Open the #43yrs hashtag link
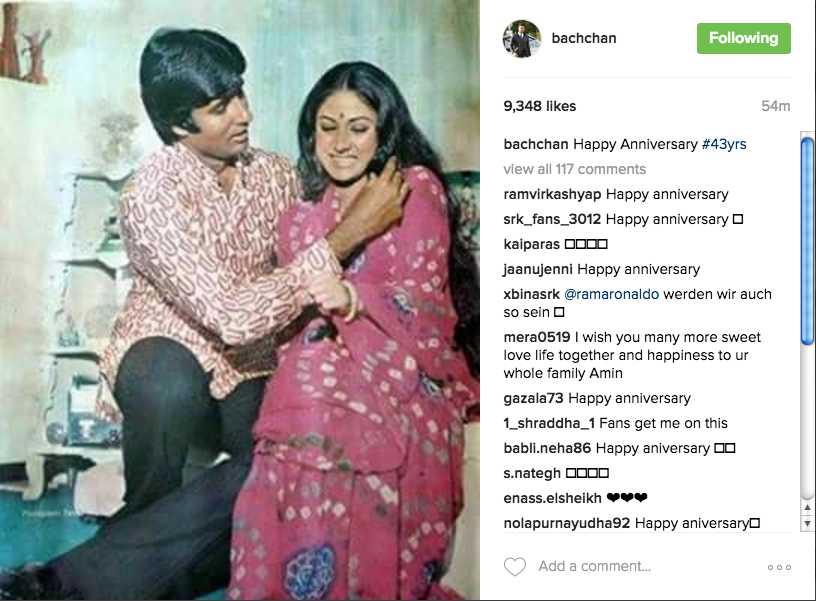The image size is (816, 601). 724,144
